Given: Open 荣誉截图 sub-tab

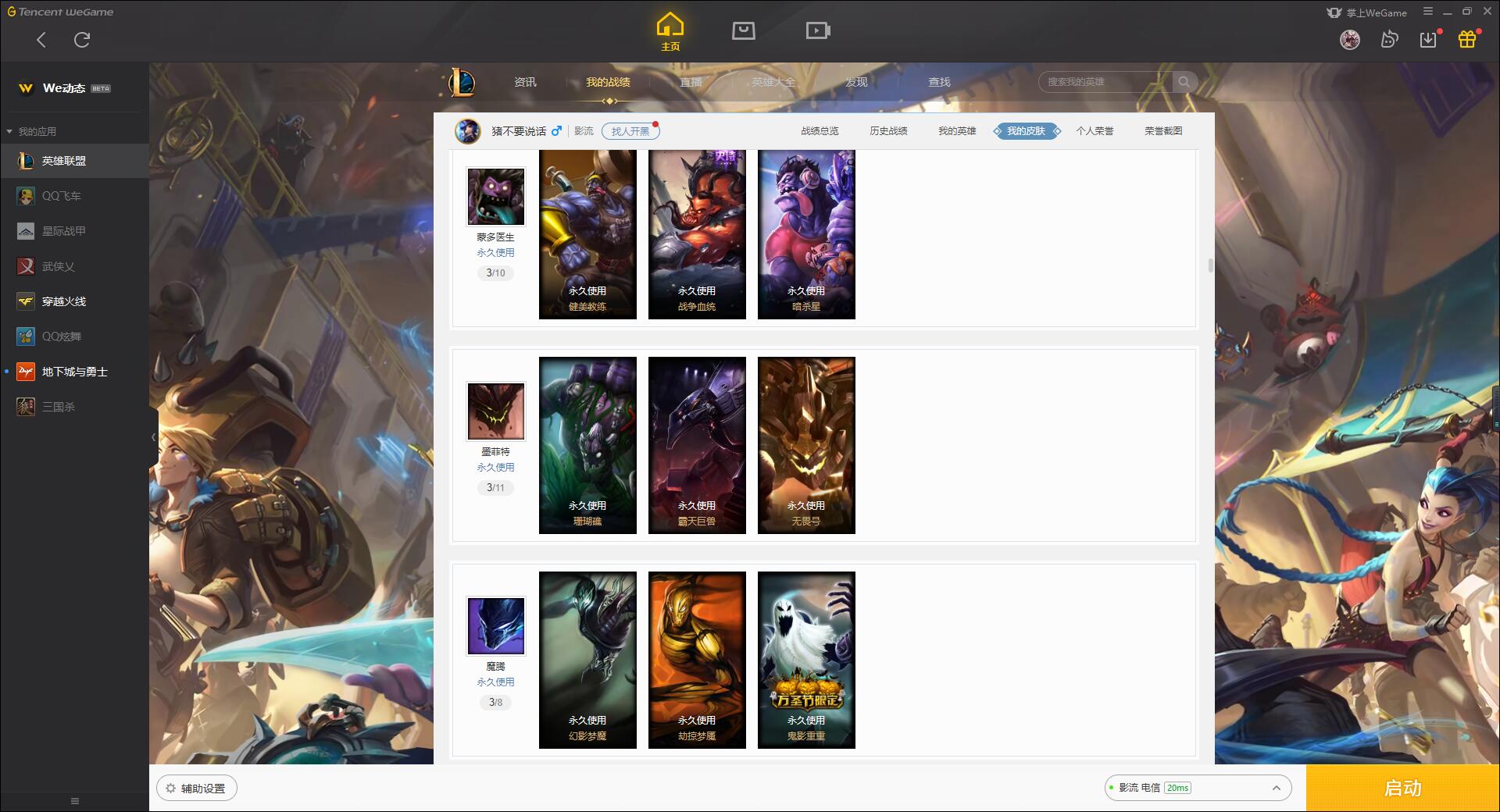Looking at the screenshot, I should 1163,131.
